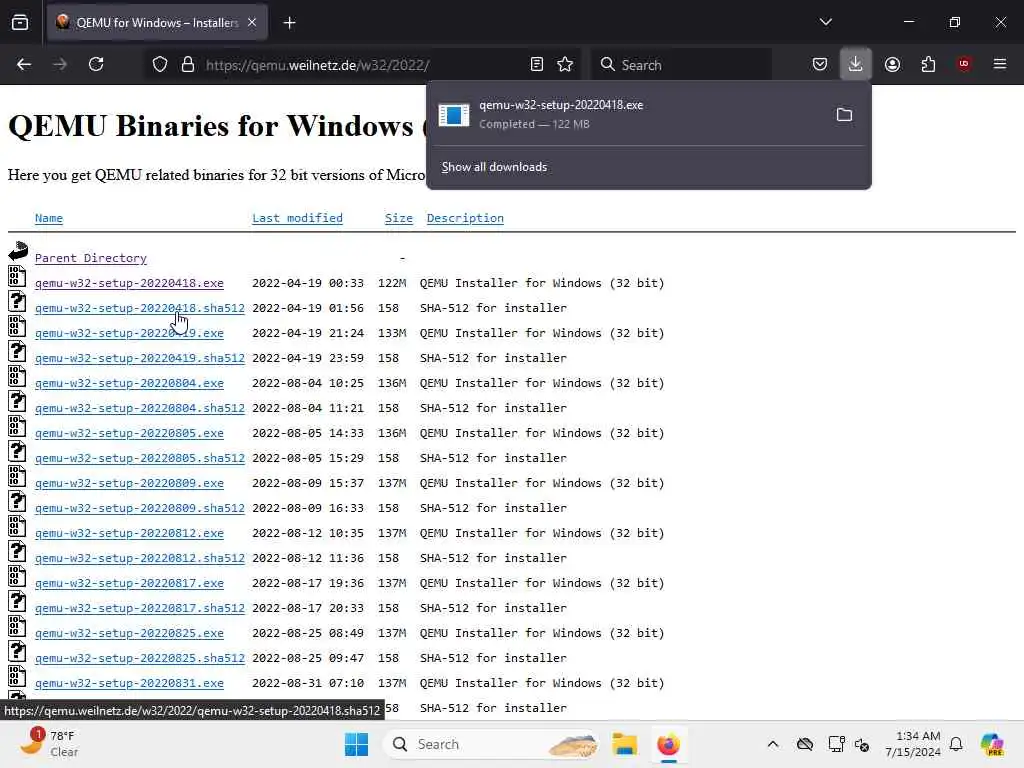Reload the current page
This screenshot has width=1024, height=768.
[x=96, y=64]
